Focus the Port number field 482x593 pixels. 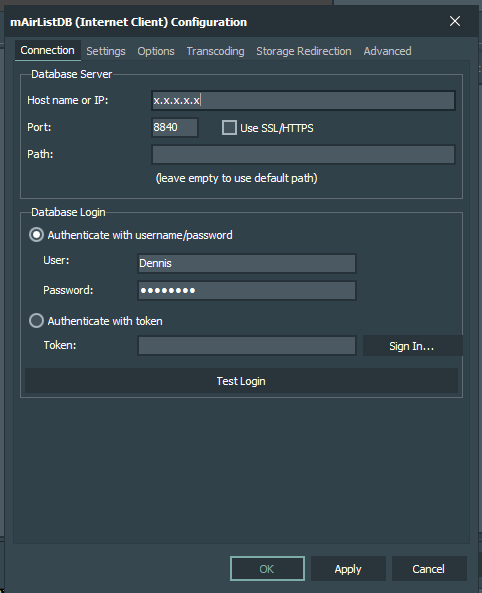pos(175,127)
